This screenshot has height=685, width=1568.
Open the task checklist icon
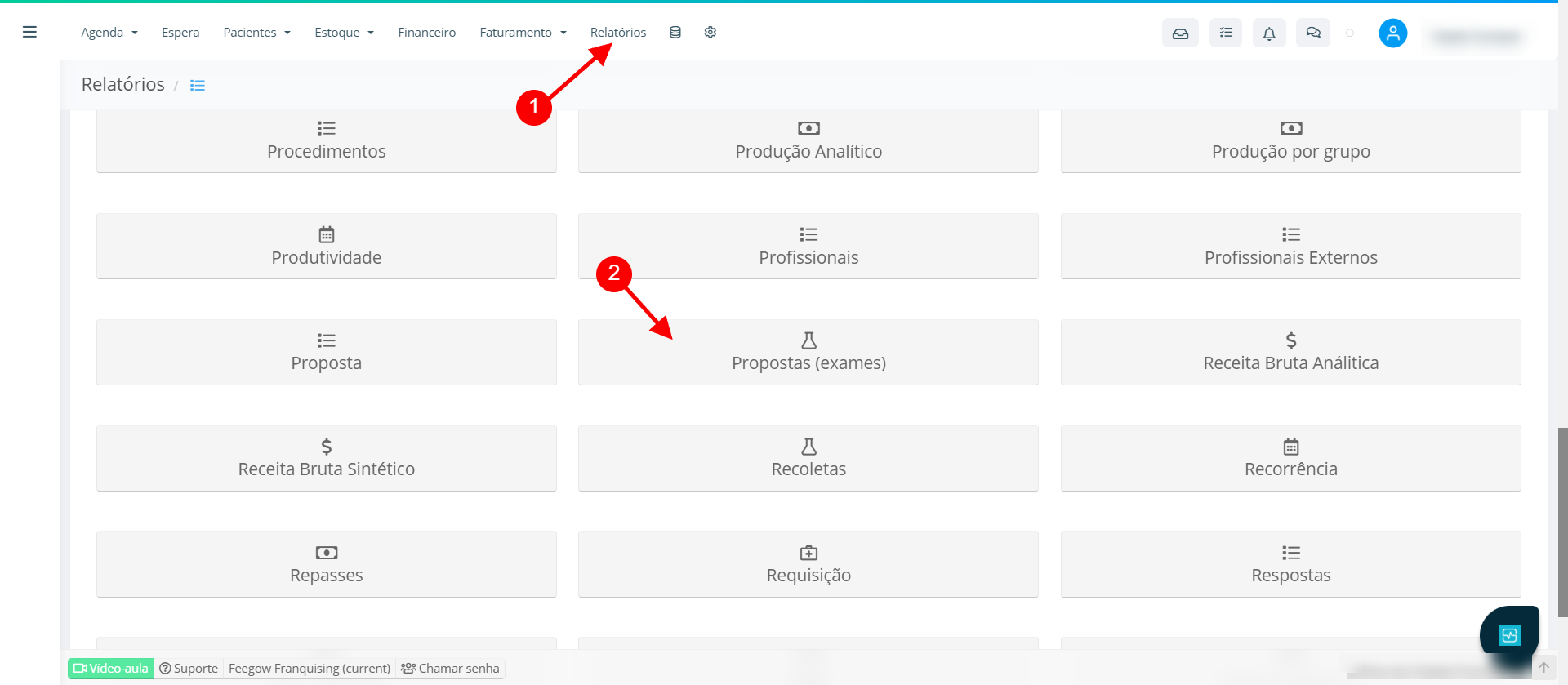[x=1226, y=33]
